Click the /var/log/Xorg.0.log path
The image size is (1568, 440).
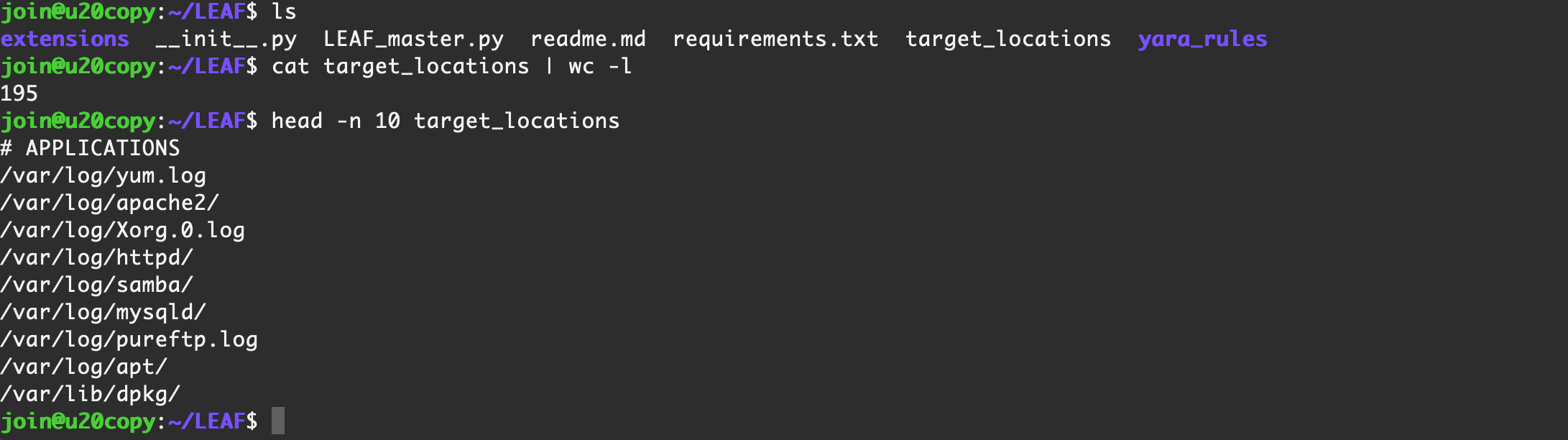point(123,230)
